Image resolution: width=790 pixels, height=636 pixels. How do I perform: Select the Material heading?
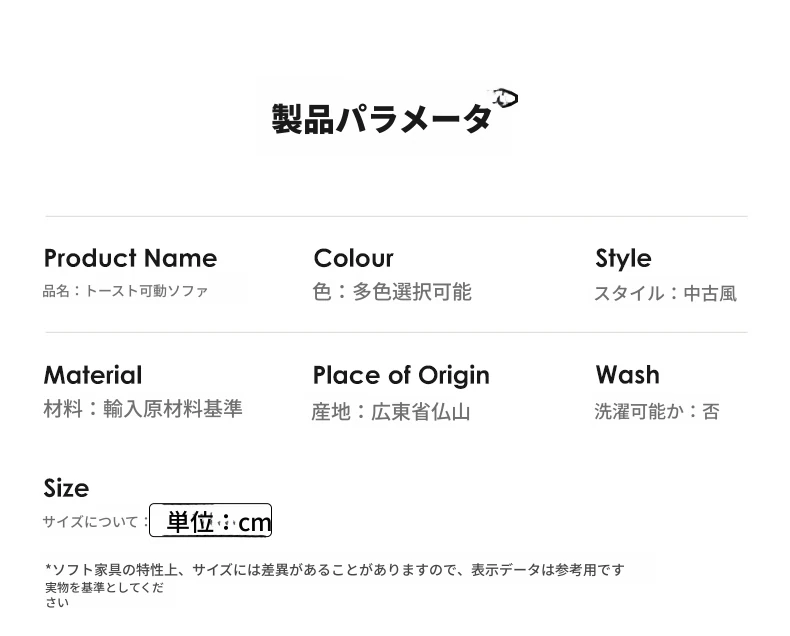point(93,375)
